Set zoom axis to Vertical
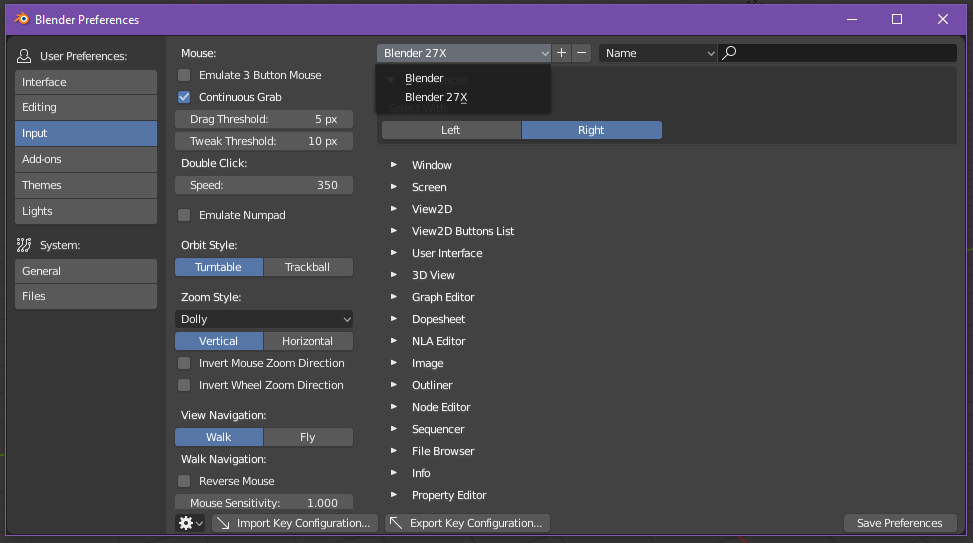 click(x=219, y=341)
